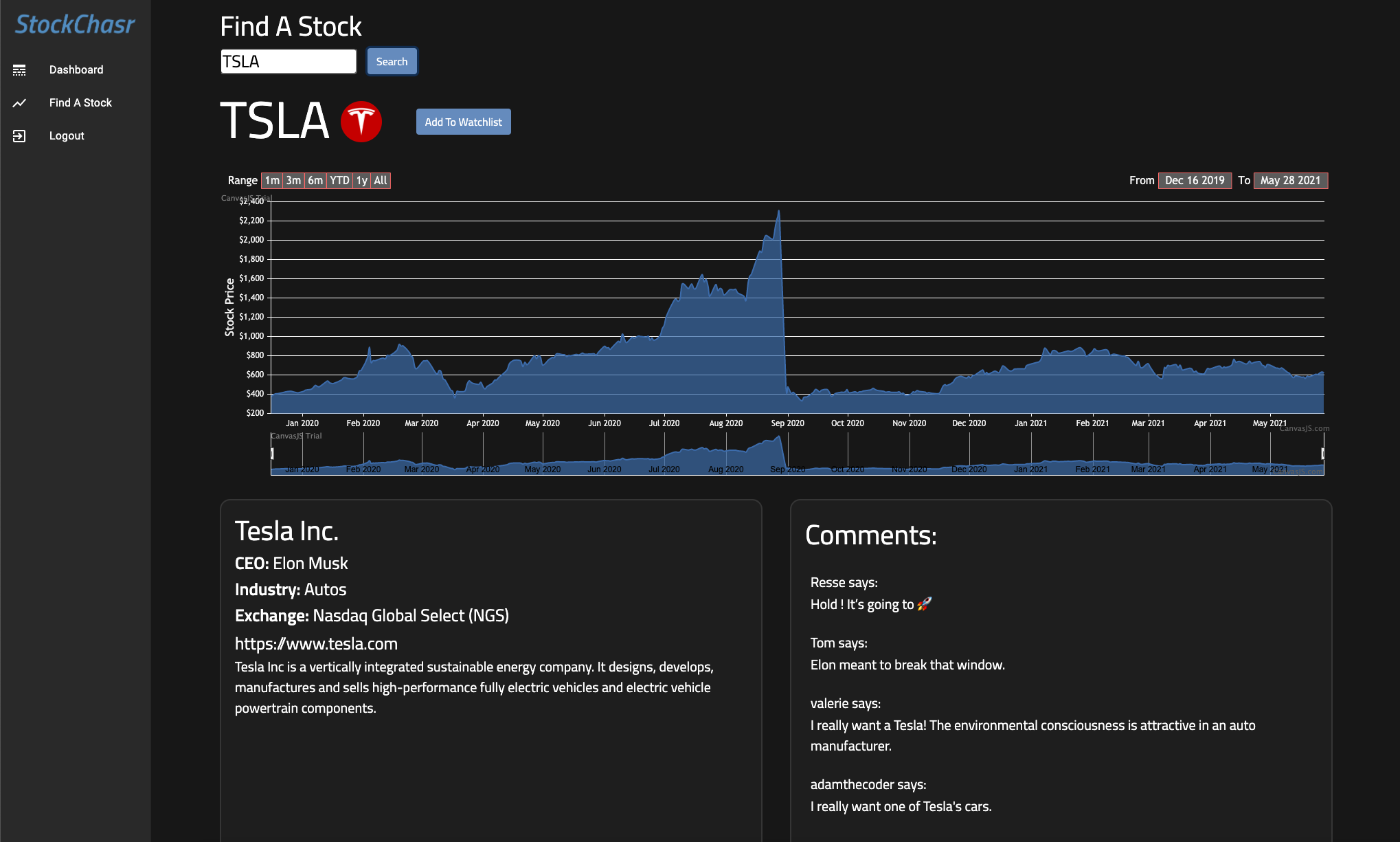Click the Logout arrow icon

coord(19,136)
